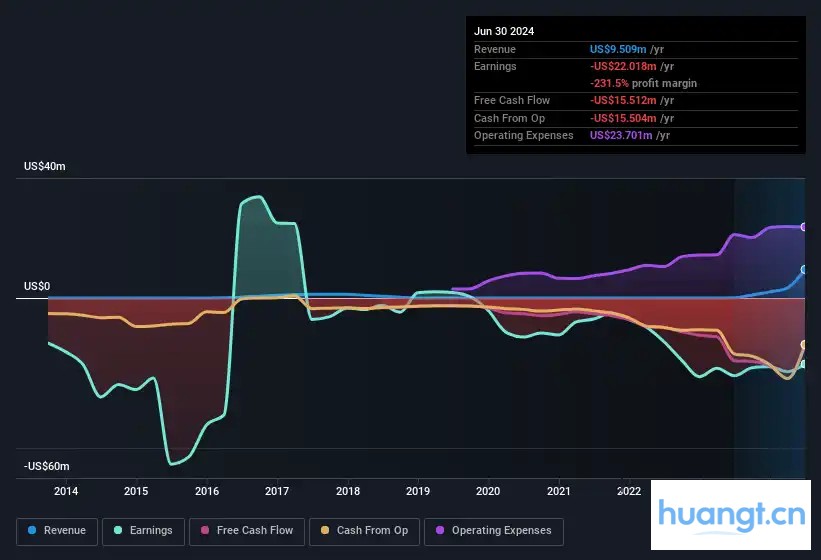The image size is (821, 560).
Task: Click the orange Cash From Op legend dot
Action: tap(326, 531)
